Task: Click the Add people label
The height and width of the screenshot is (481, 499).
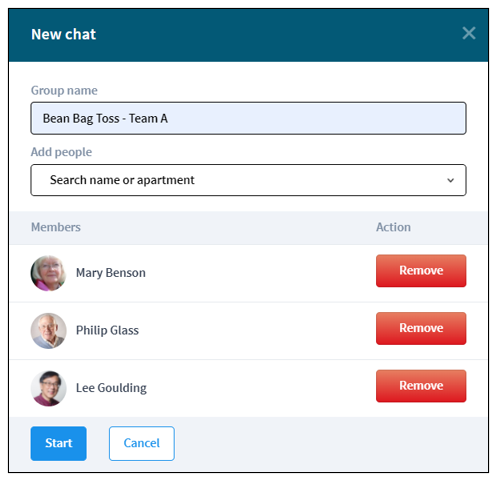Action: (x=61, y=152)
